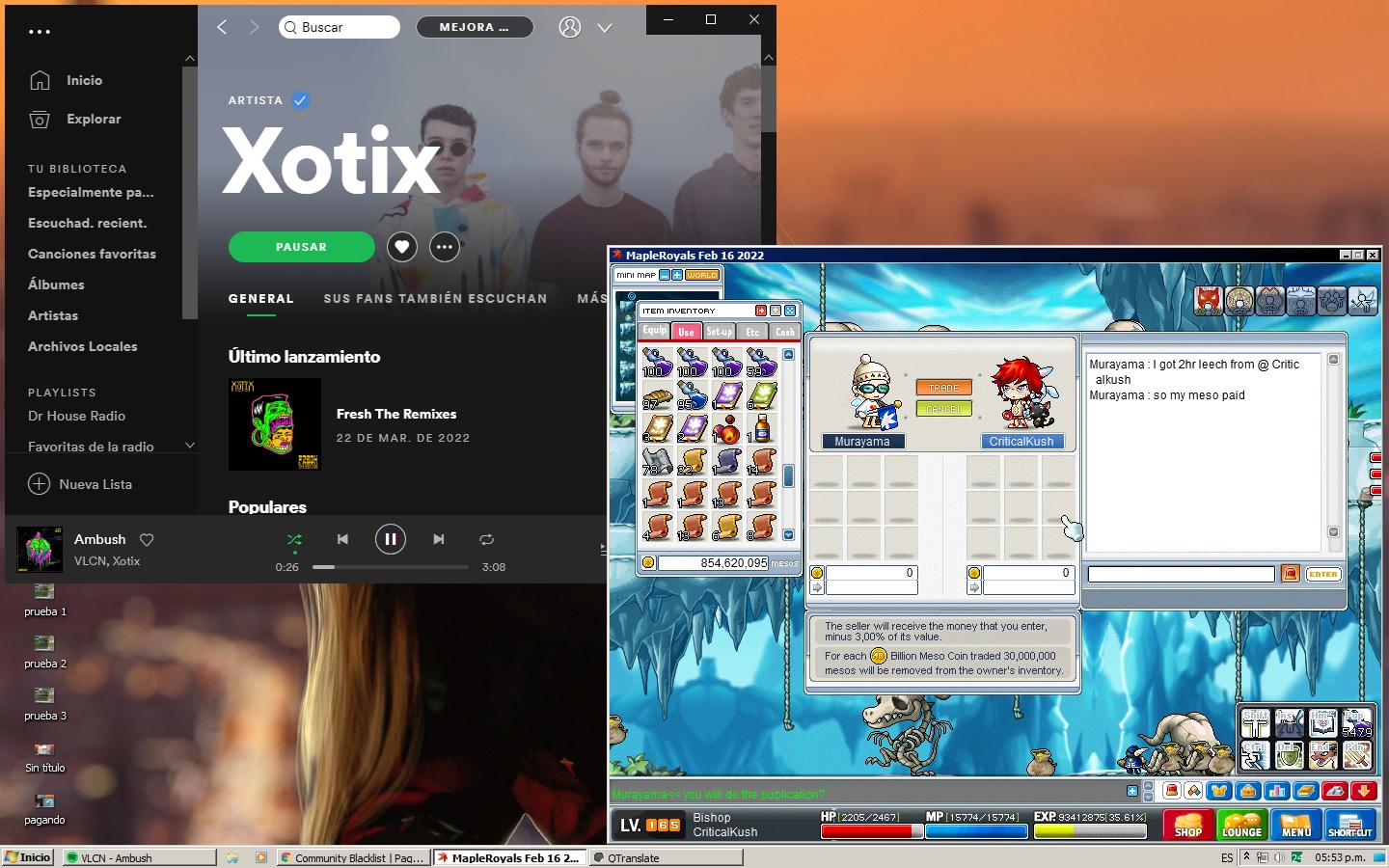Expand the Favoritas de la radio chevron
The width and height of the screenshot is (1389, 868).
[190, 446]
